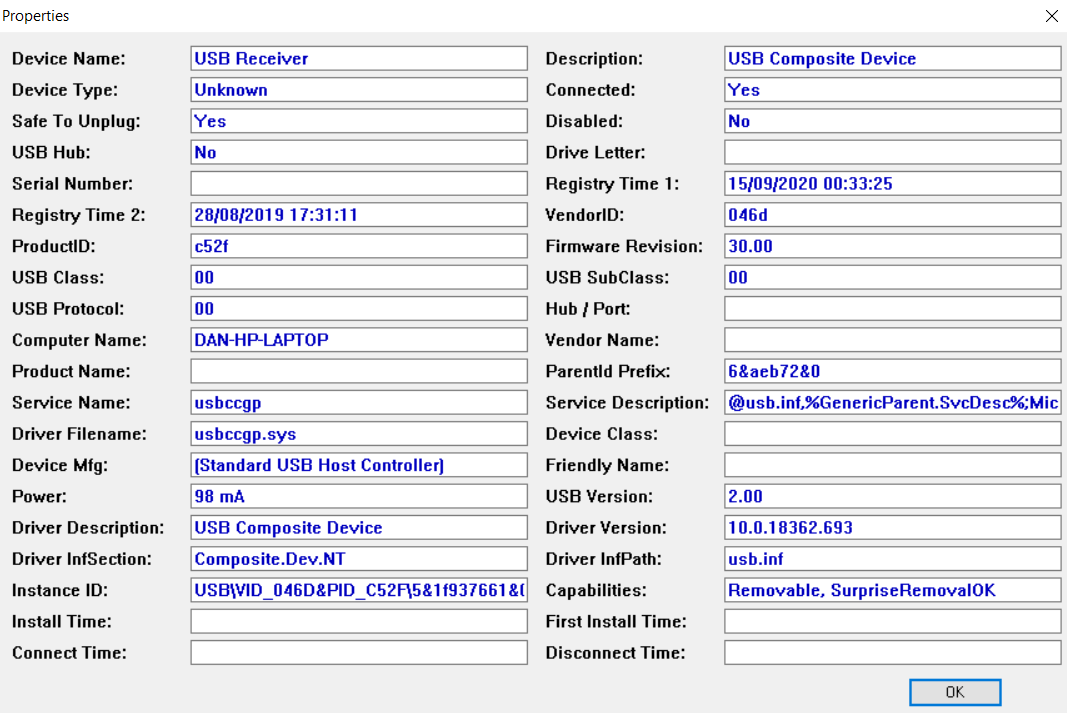Click the 'Instance ID:' label
The height and width of the screenshot is (713, 1067).
(60, 591)
